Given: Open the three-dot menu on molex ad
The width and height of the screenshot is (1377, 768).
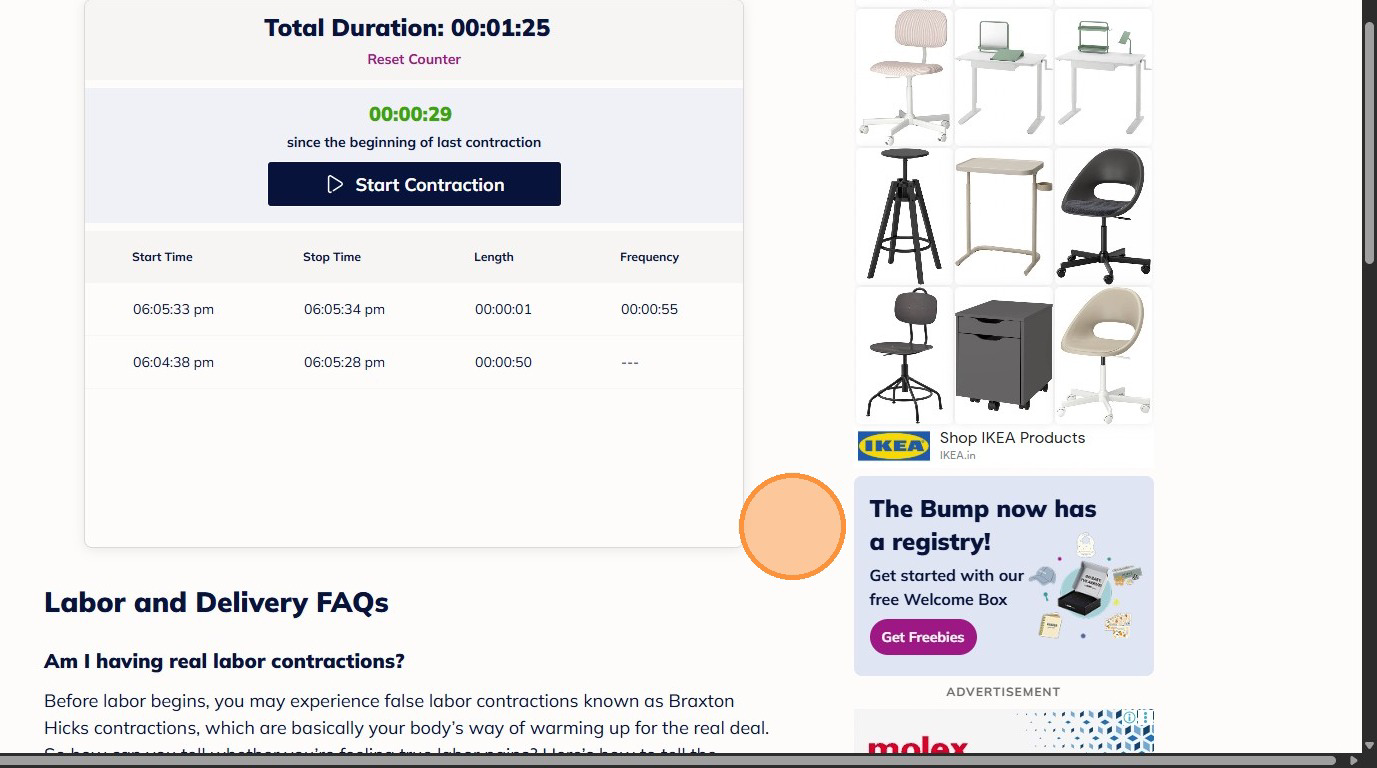Looking at the screenshot, I should pyautogui.click(x=1145, y=717).
